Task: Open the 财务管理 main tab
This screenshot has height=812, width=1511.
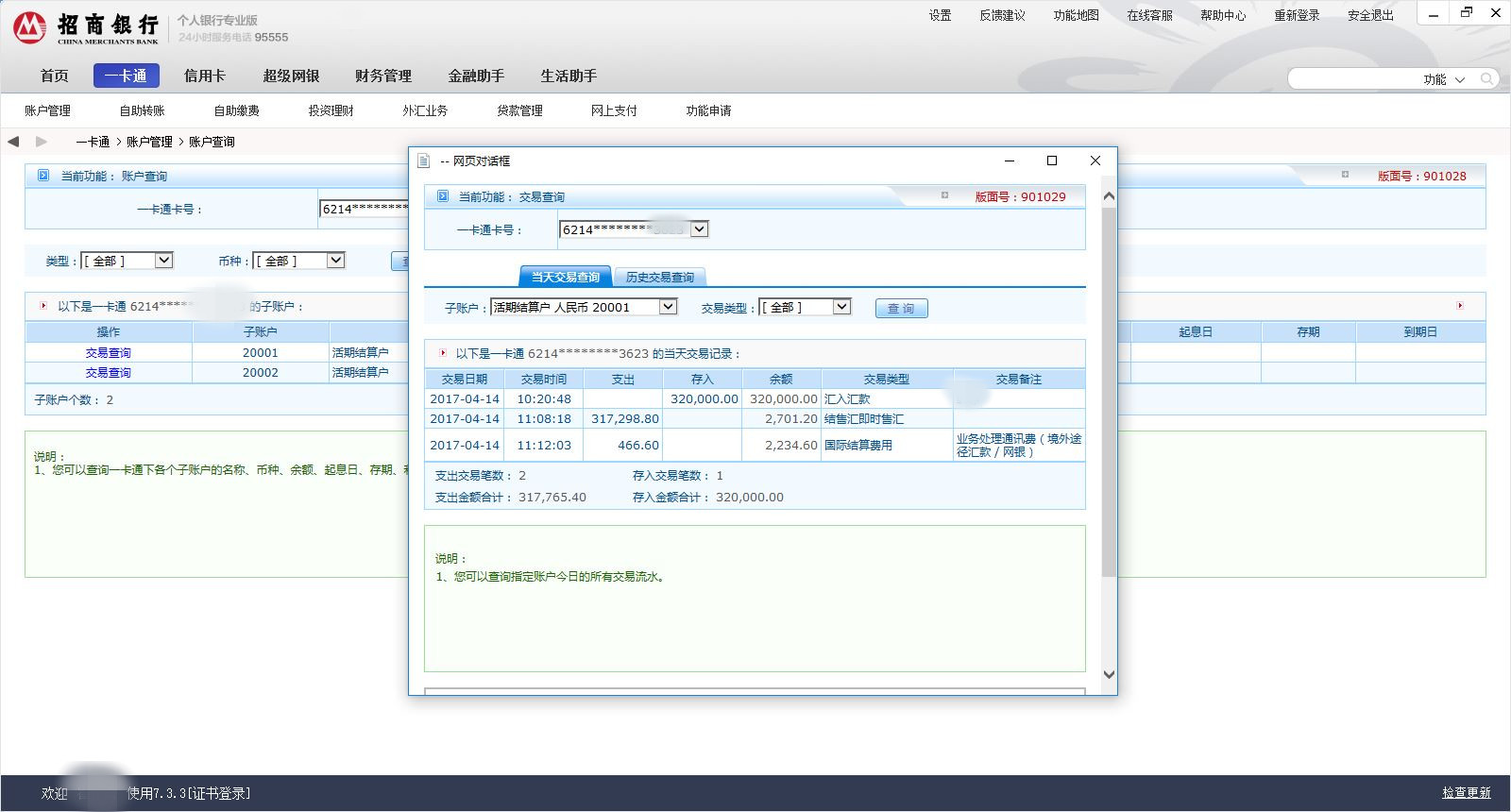Action: pyautogui.click(x=383, y=76)
